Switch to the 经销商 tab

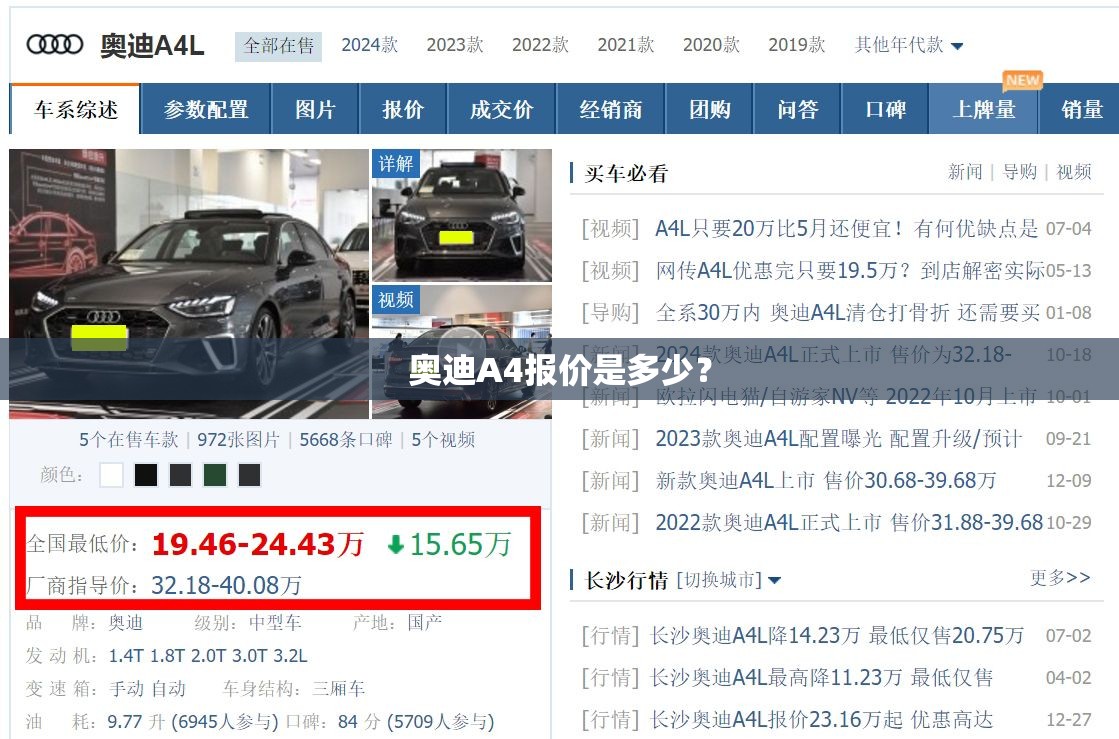(611, 109)
